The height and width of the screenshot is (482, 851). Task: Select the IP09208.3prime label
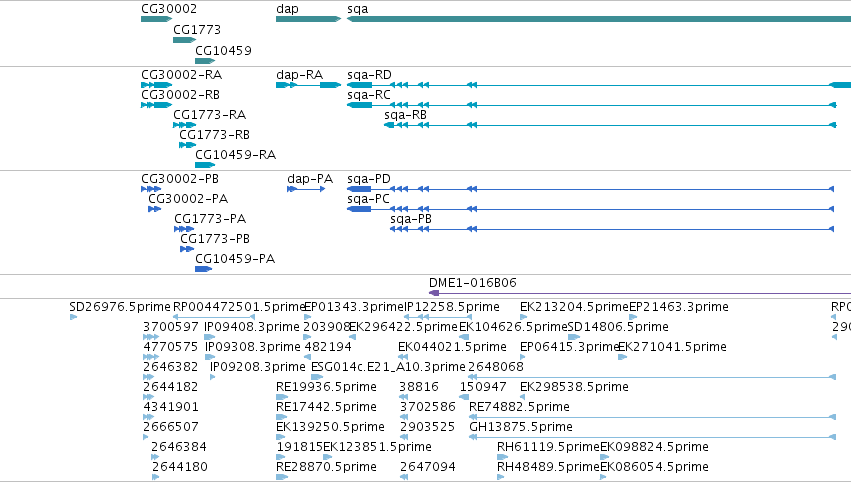tap(258, 367)
